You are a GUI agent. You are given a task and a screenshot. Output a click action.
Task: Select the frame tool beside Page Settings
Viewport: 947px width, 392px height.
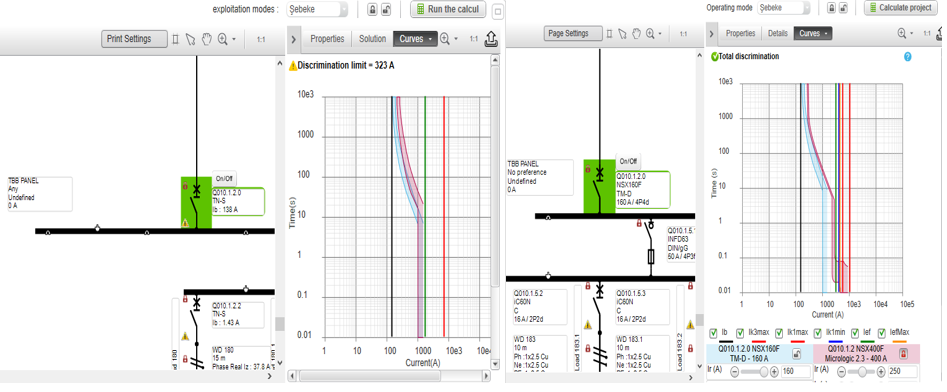(609, 34)
